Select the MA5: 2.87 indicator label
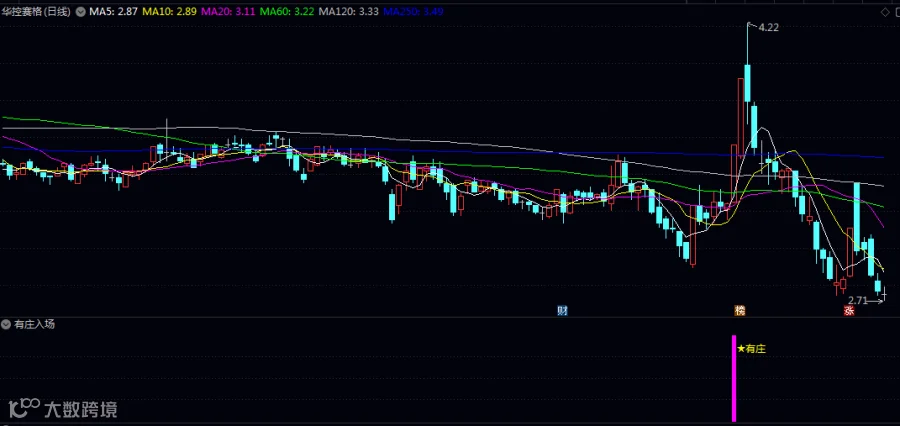 pyautogui.click(x=112, y=11)
